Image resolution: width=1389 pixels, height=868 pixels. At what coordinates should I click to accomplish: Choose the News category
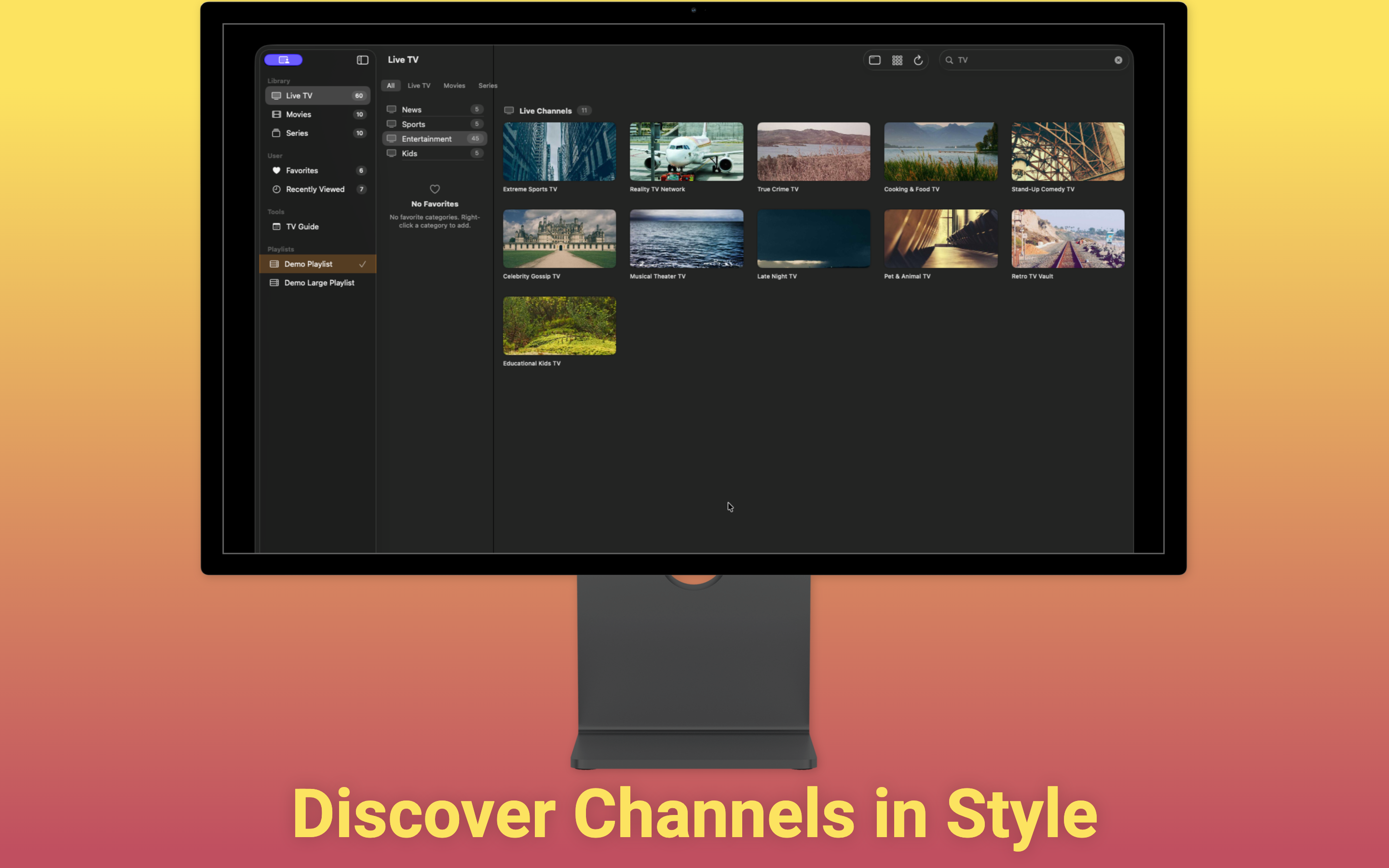tap(435, 109)
